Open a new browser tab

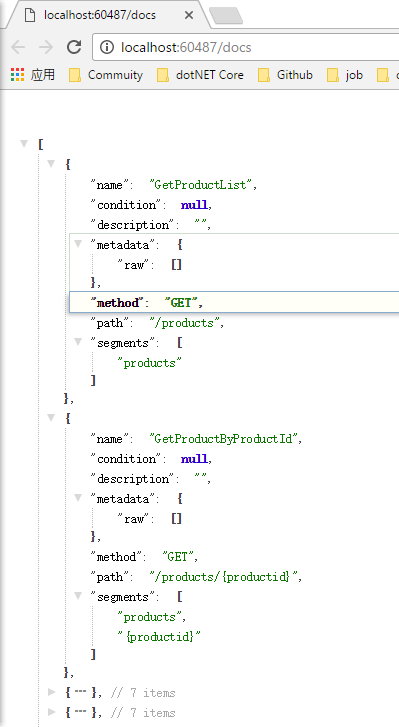coord(226,16)
